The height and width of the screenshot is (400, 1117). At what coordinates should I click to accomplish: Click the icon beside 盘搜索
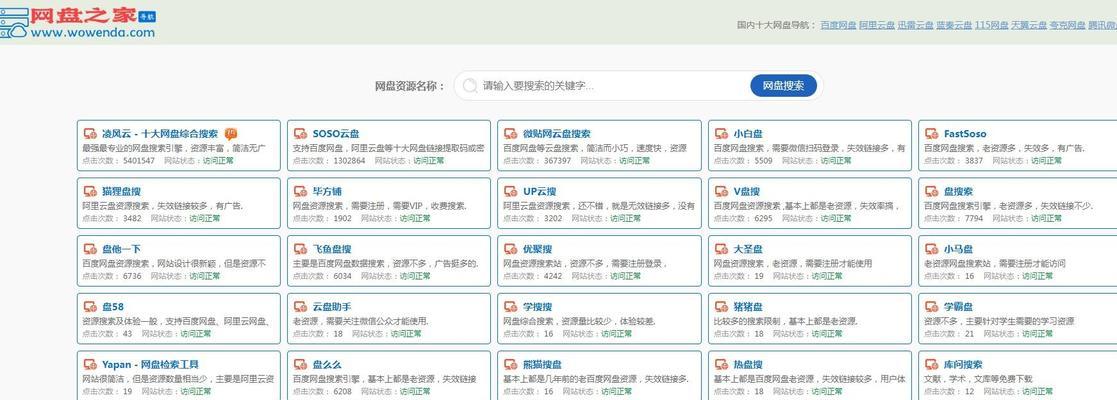point(931,191)
